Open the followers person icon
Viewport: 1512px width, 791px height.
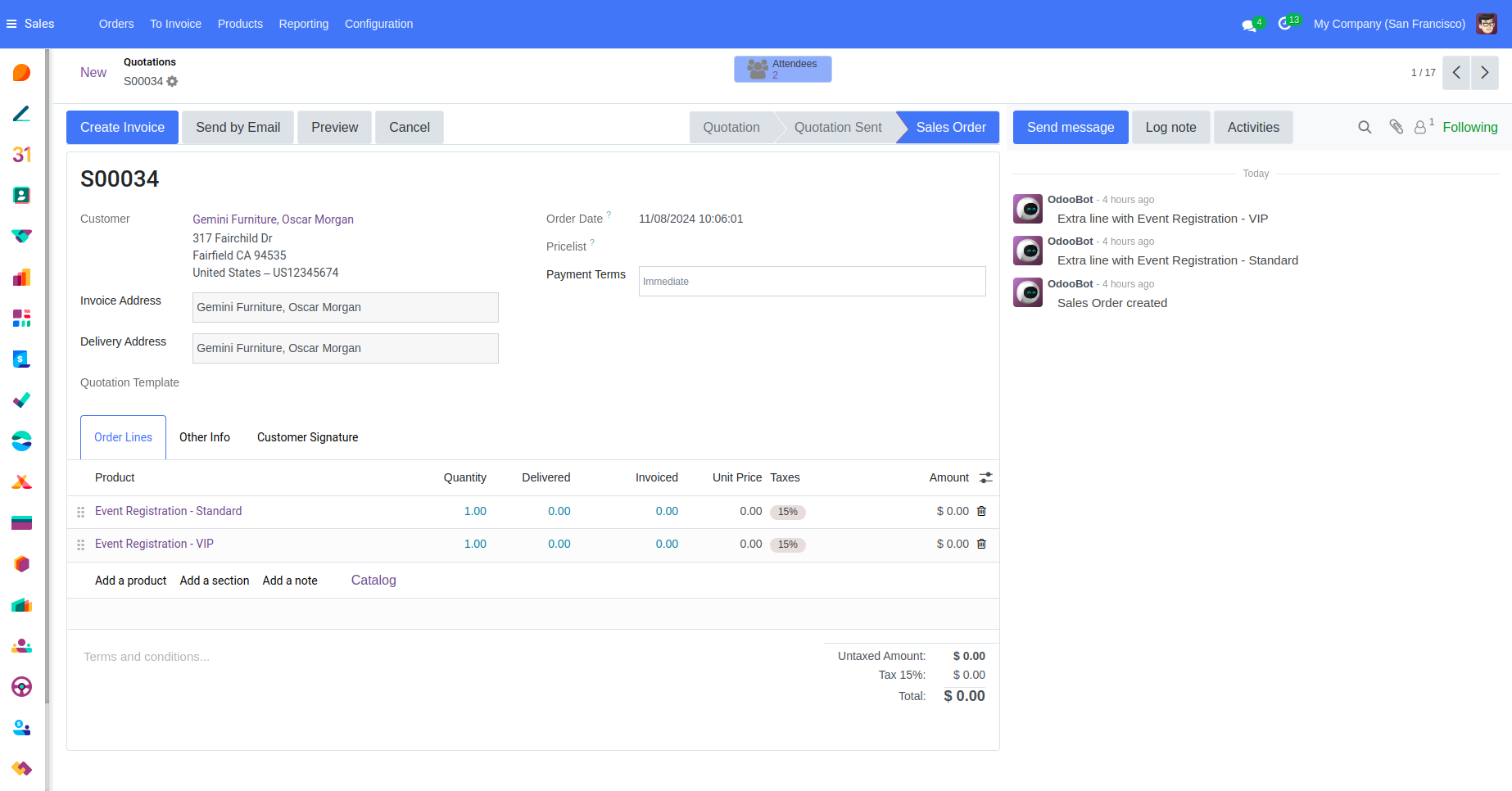[x=1421, y=127]
